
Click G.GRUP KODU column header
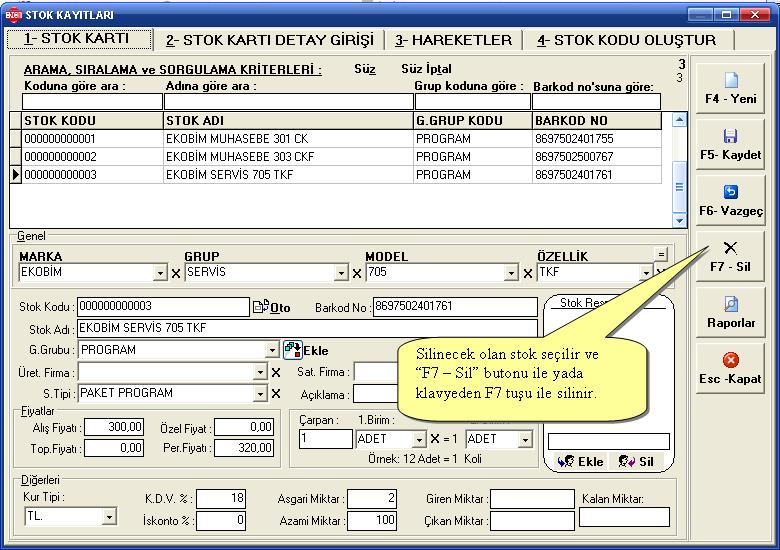click(x=473, y=121)
